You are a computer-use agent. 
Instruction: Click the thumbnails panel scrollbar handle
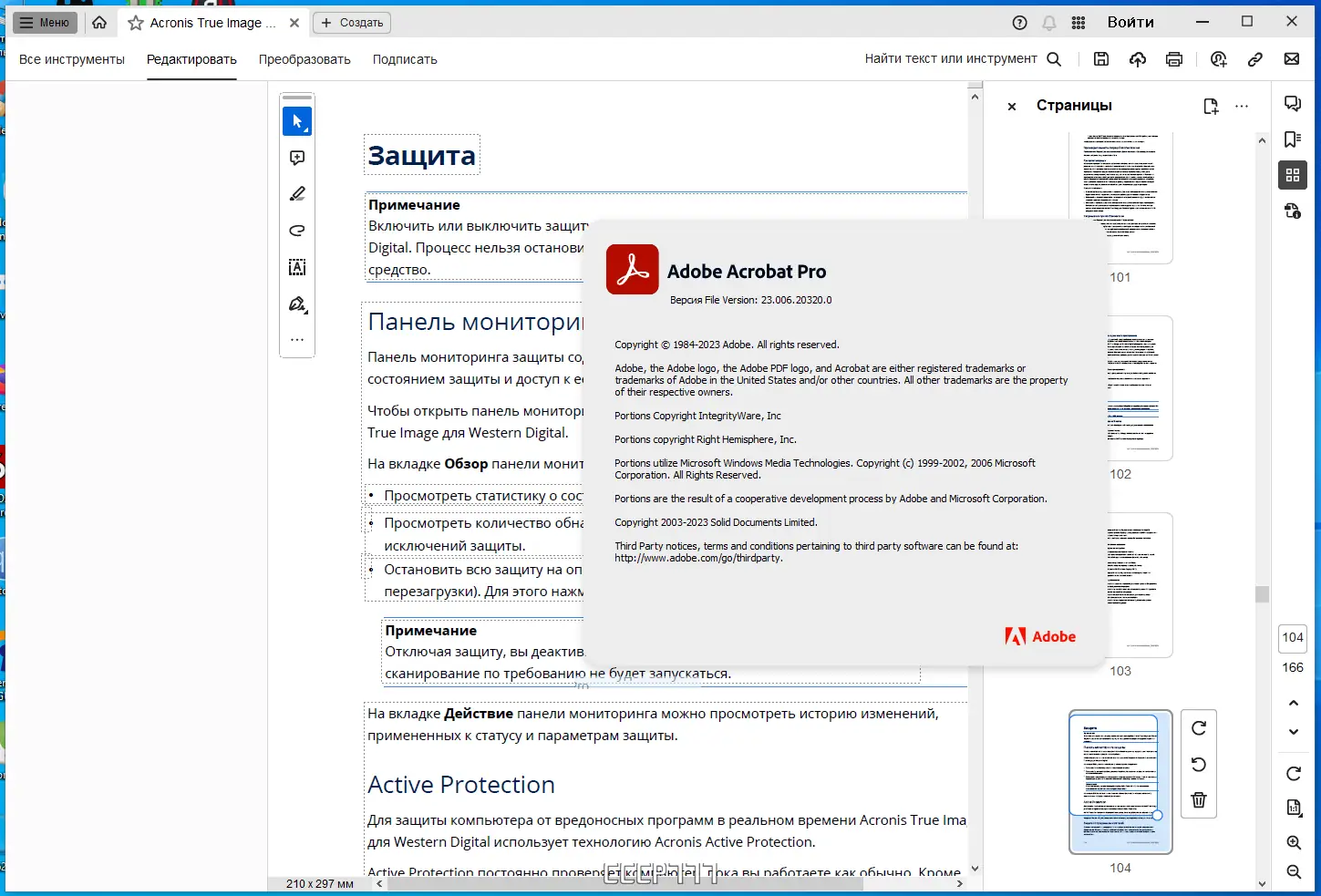(1262, 594)
